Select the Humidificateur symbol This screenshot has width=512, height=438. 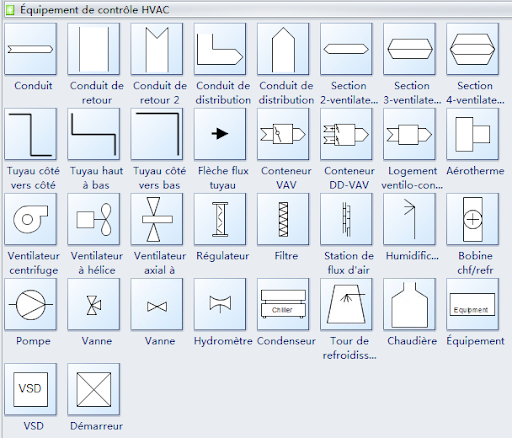(x=409, y=219)
